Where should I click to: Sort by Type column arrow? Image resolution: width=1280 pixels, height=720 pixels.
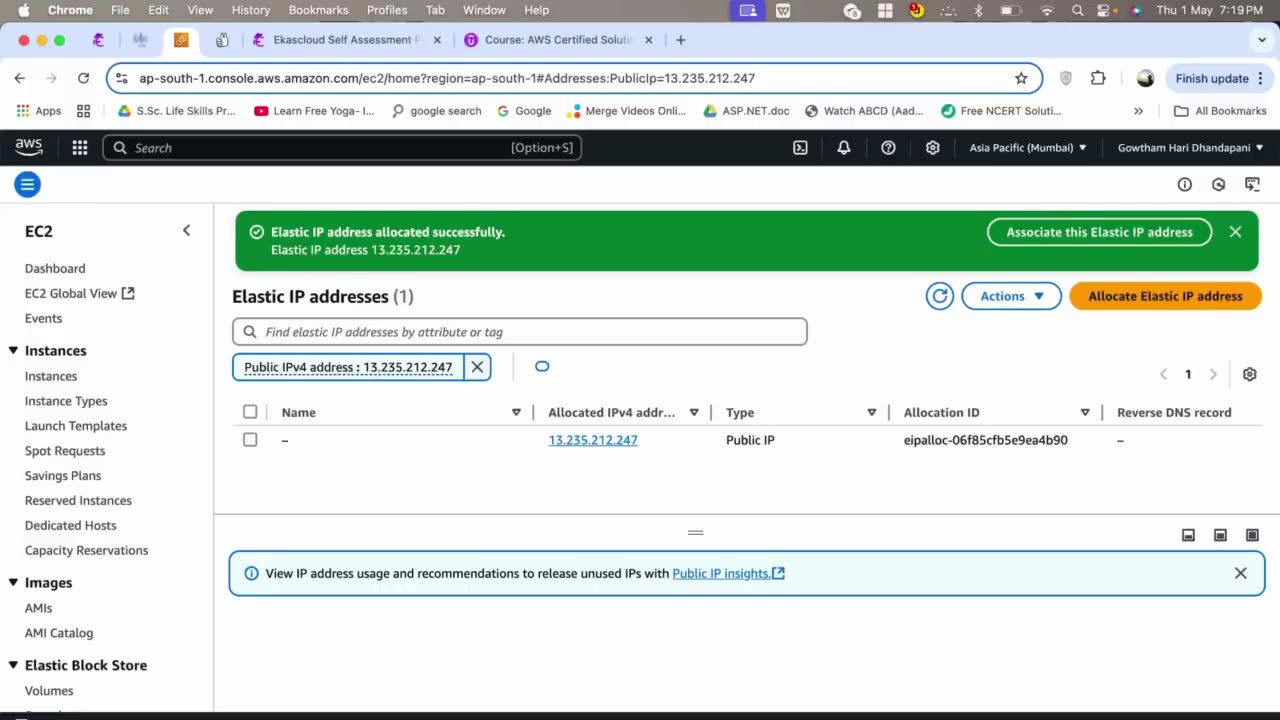[872, 412]
